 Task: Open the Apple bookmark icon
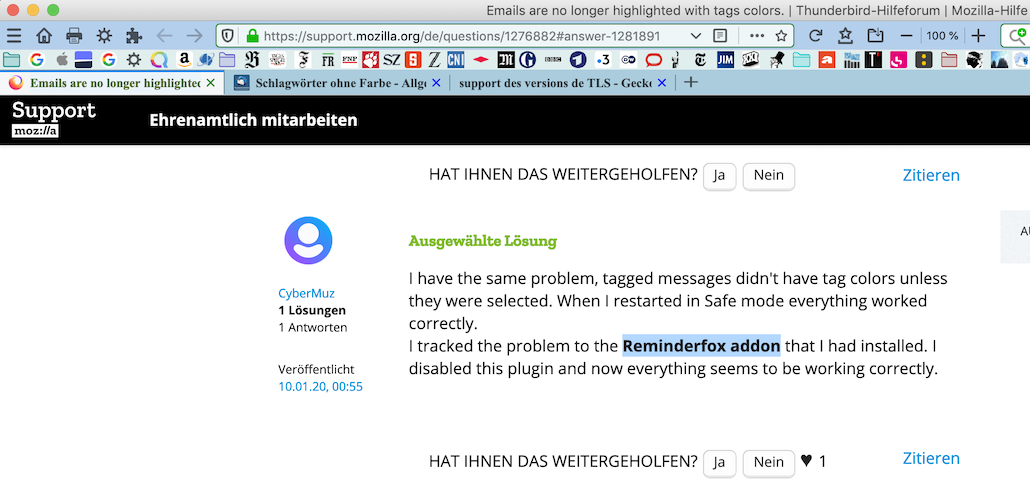point(62,60)
